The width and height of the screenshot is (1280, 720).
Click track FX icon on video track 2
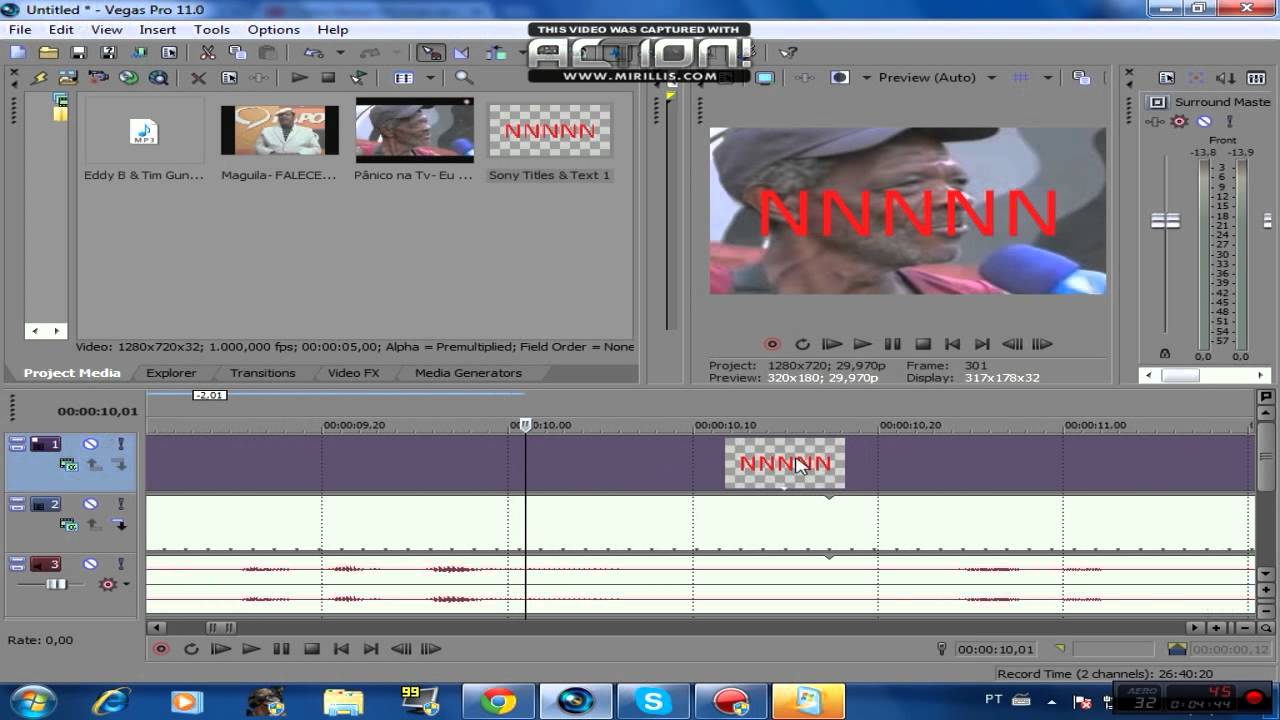pyautogui.click(x=68, y=525)
